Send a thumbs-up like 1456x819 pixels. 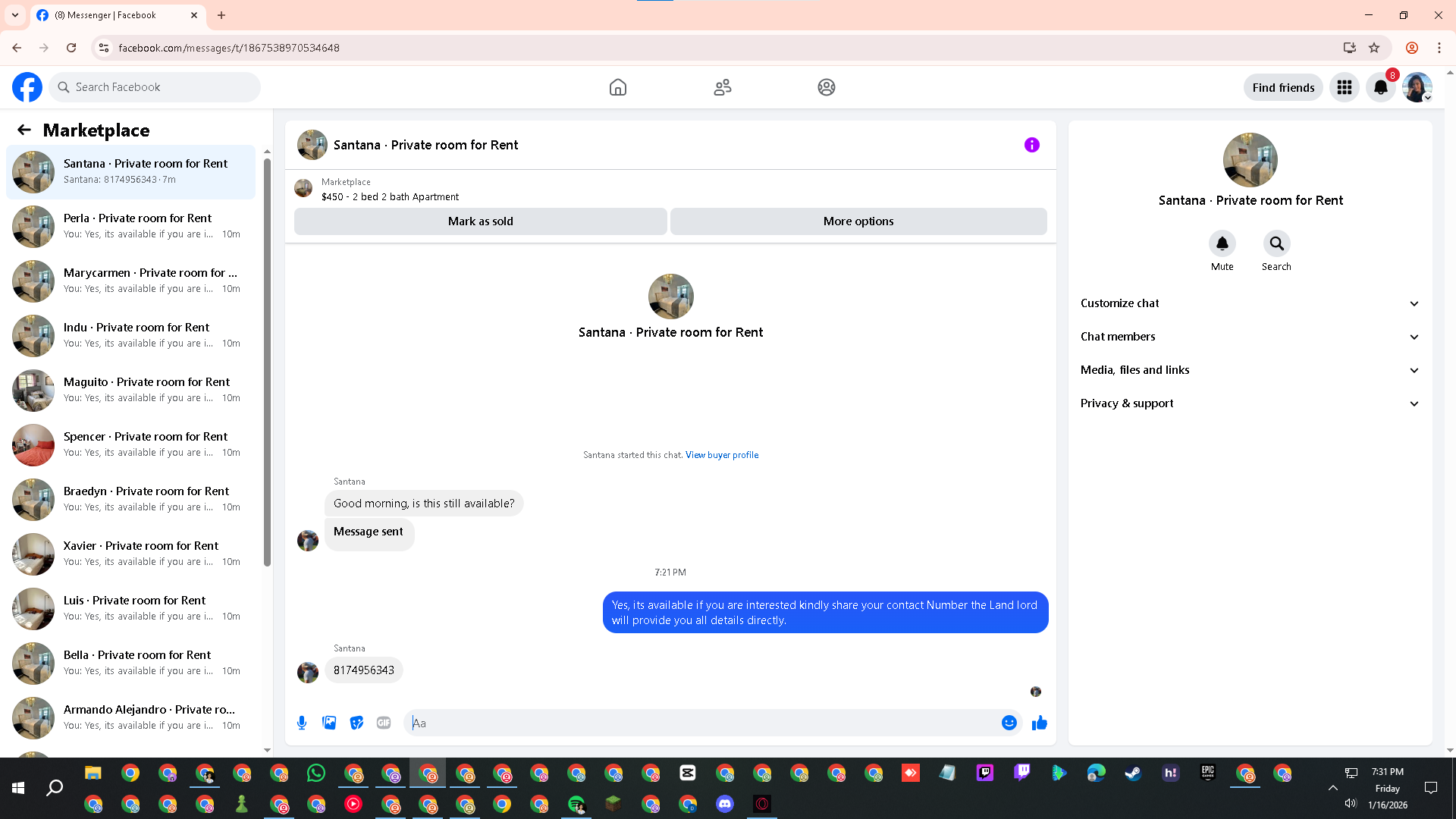[x=1039, y=723]
